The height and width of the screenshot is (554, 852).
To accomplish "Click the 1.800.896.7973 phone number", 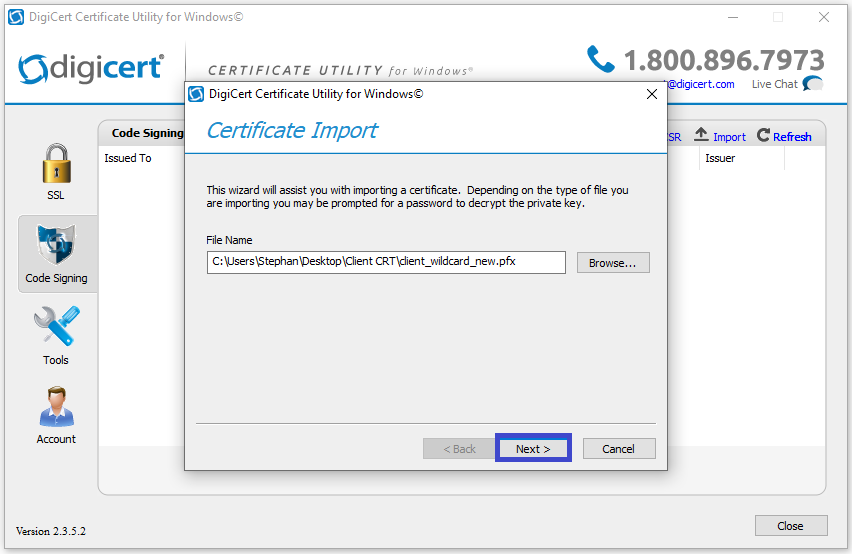I will [724, 60].
